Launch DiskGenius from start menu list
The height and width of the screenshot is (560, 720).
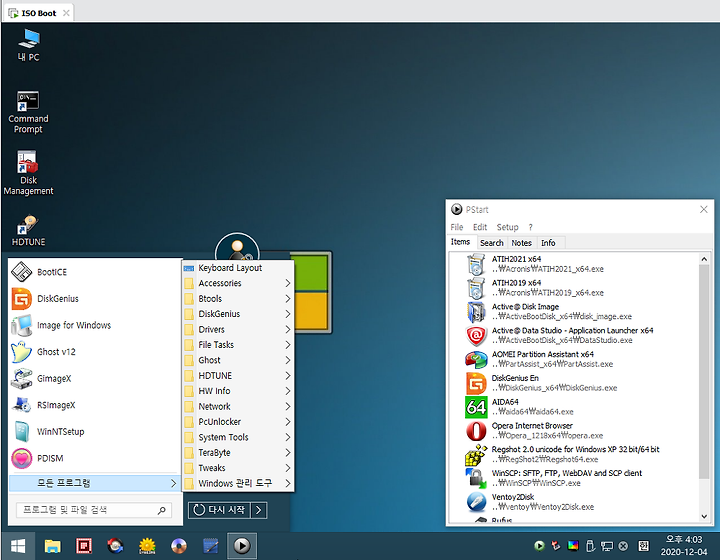pos(95,298)
